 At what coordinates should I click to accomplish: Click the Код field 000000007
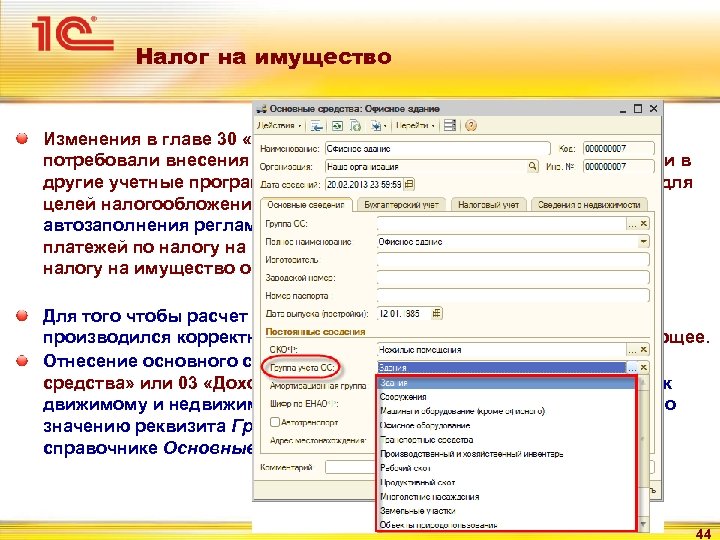pos(619,149)
